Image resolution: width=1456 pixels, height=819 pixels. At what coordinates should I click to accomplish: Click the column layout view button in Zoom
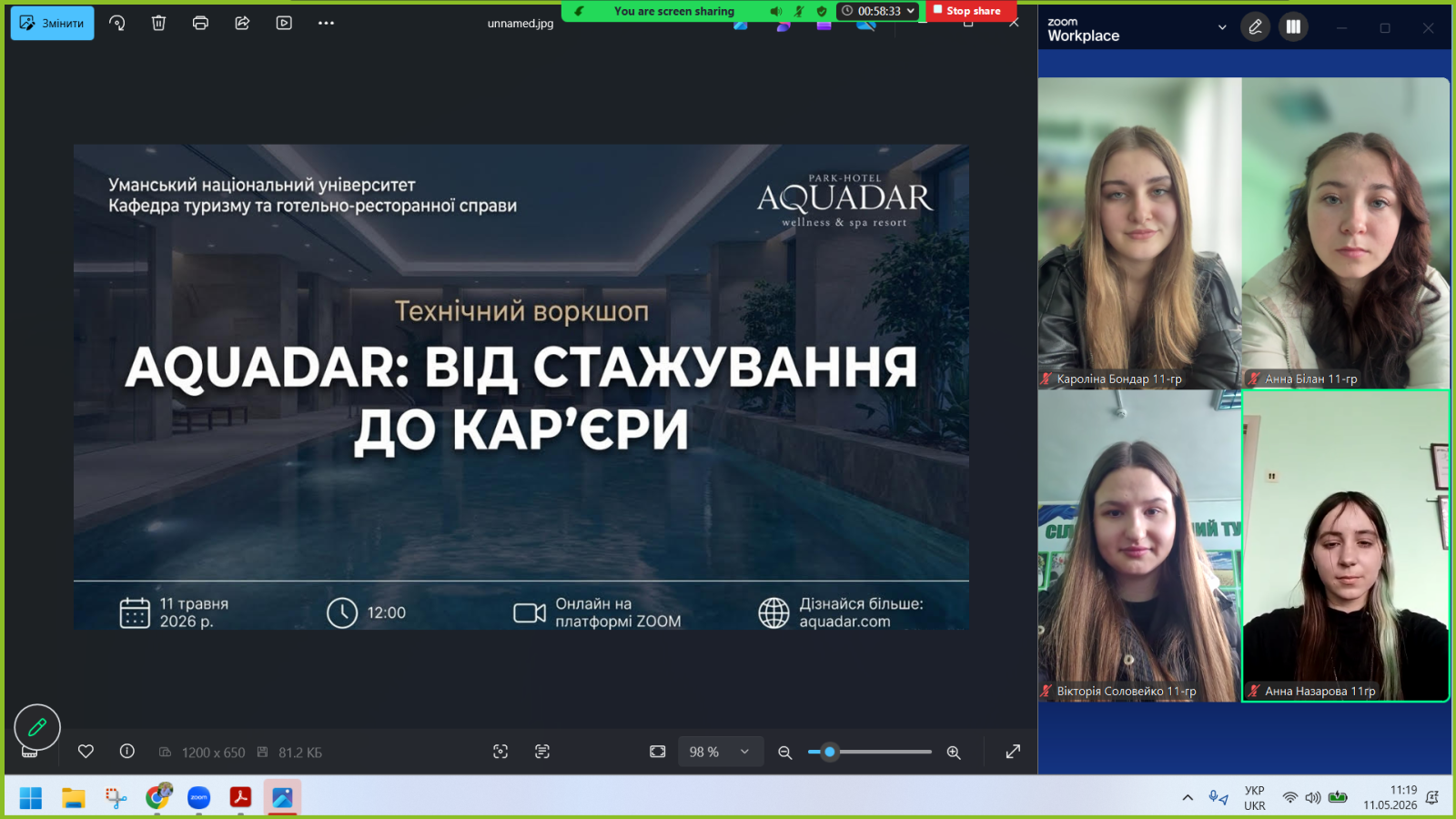1293,27
